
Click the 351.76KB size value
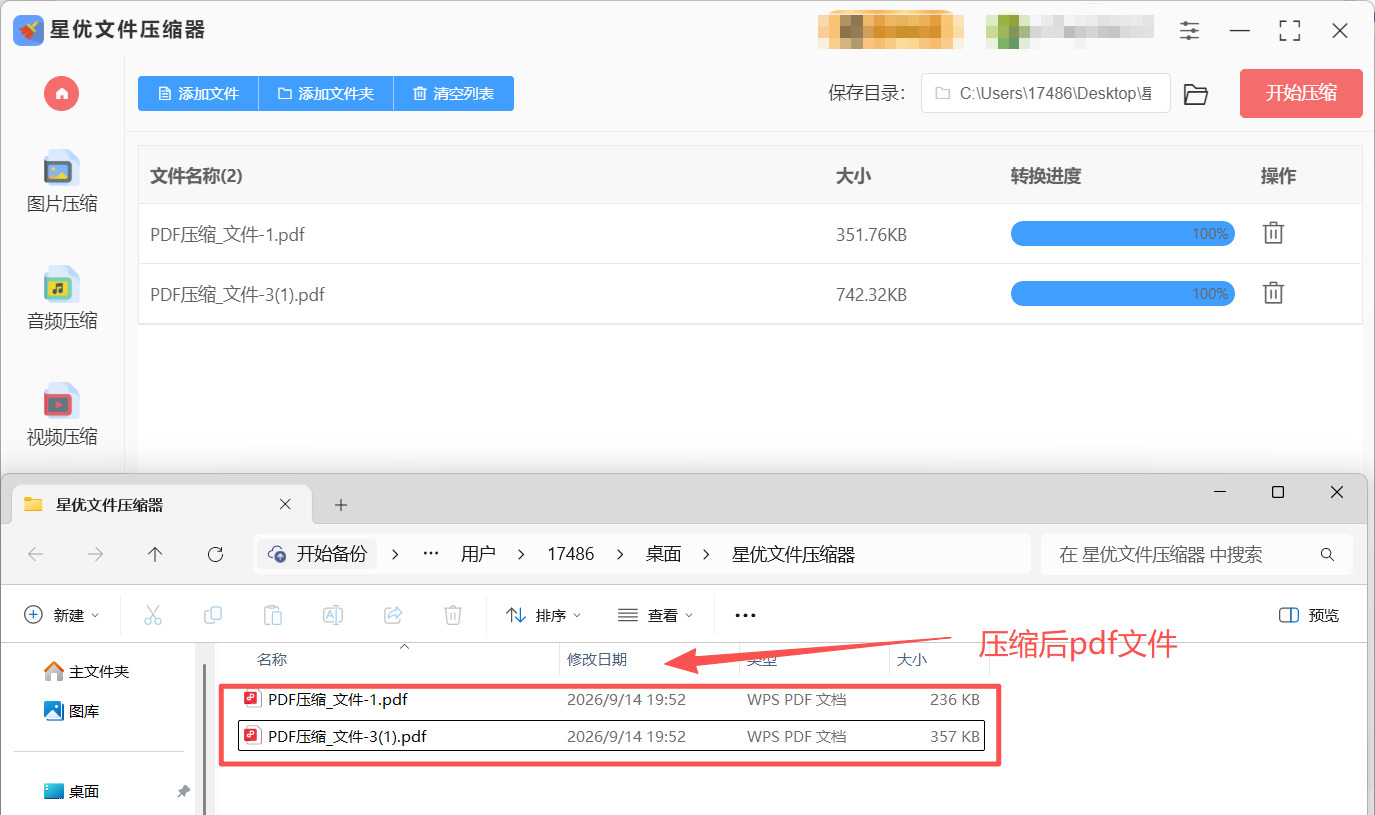[x=871, y=235]
